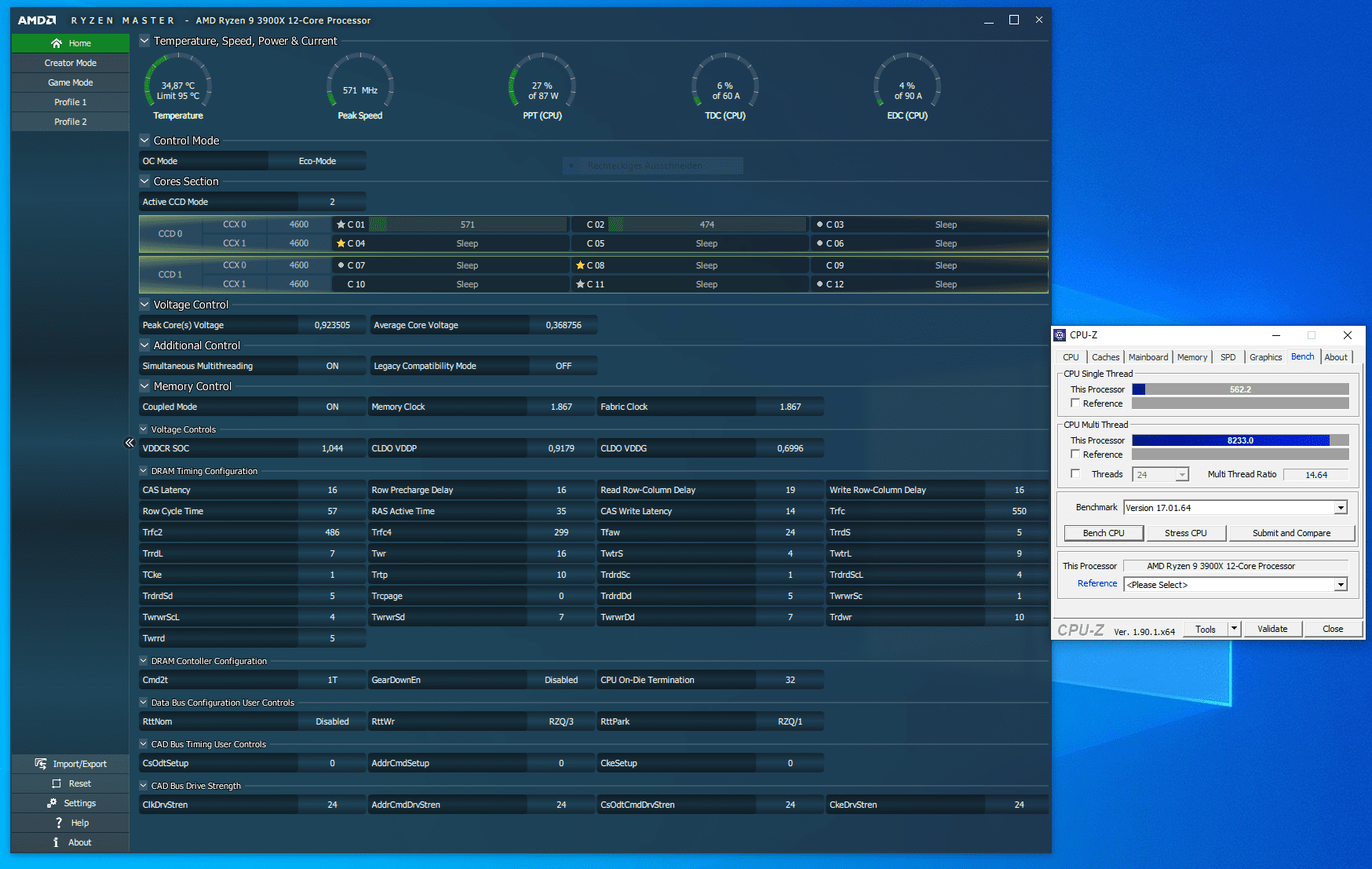Image resolution: width=1372 pixels, height=869 pixels.
Task: Click the Submit and Compare button
Action: click(1292, 533)
